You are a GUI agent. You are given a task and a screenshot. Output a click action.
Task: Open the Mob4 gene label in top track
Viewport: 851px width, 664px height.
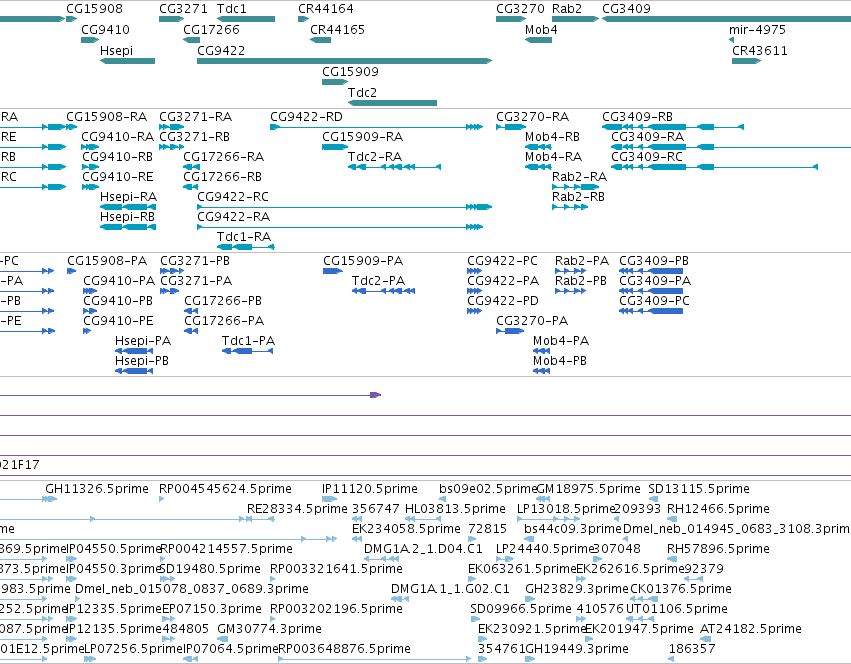click(x=541, y=30)
